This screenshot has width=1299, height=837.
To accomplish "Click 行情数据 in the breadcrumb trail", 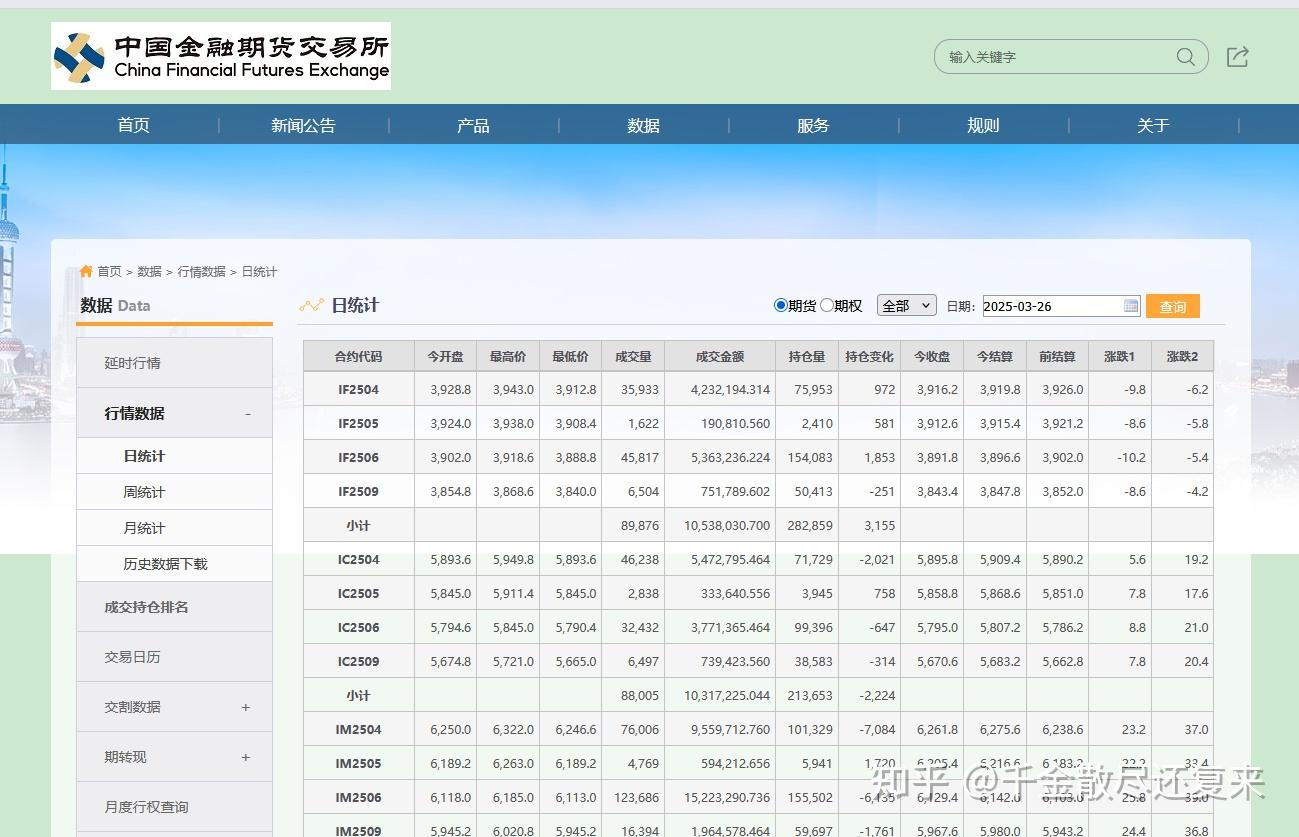I will pyautogui.click(x=201, y=271).
